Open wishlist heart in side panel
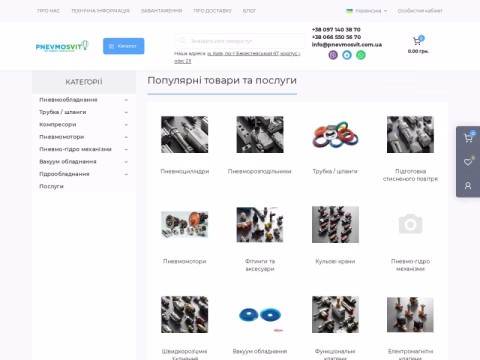This screenshot has width=480, height=360. (468, 162)
